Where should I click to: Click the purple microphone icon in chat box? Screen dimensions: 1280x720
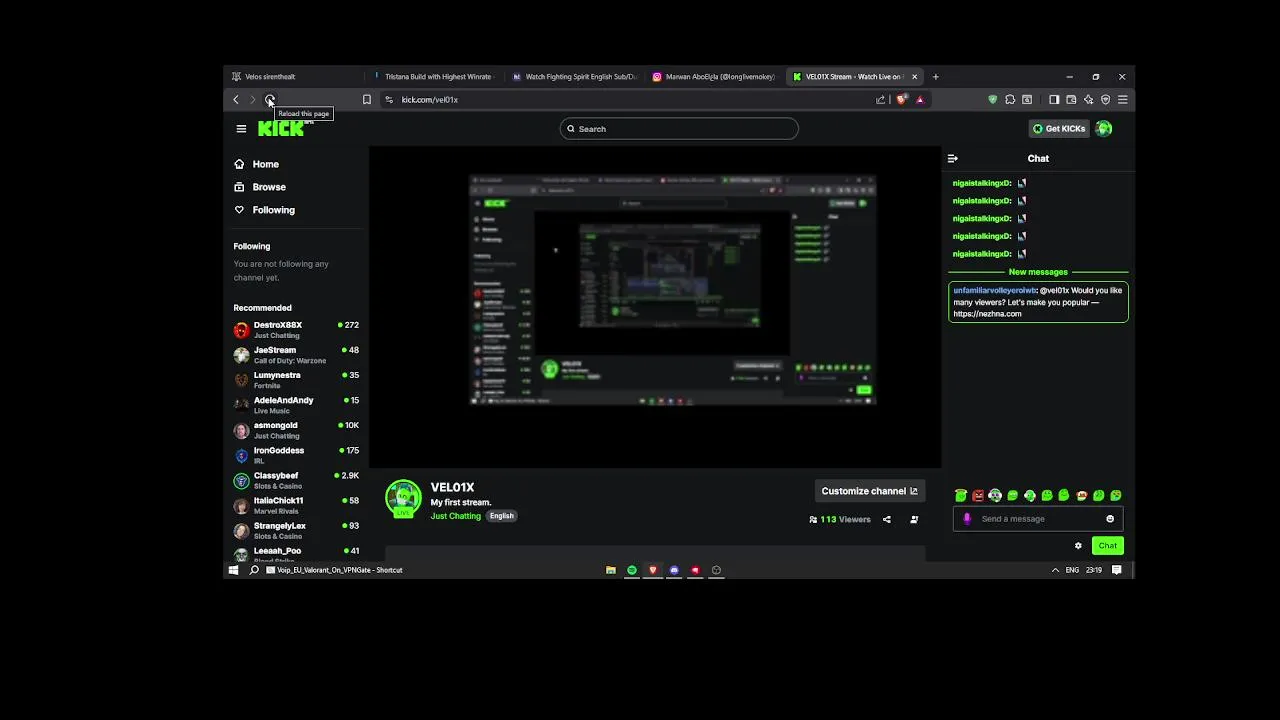tap(967, 519)
